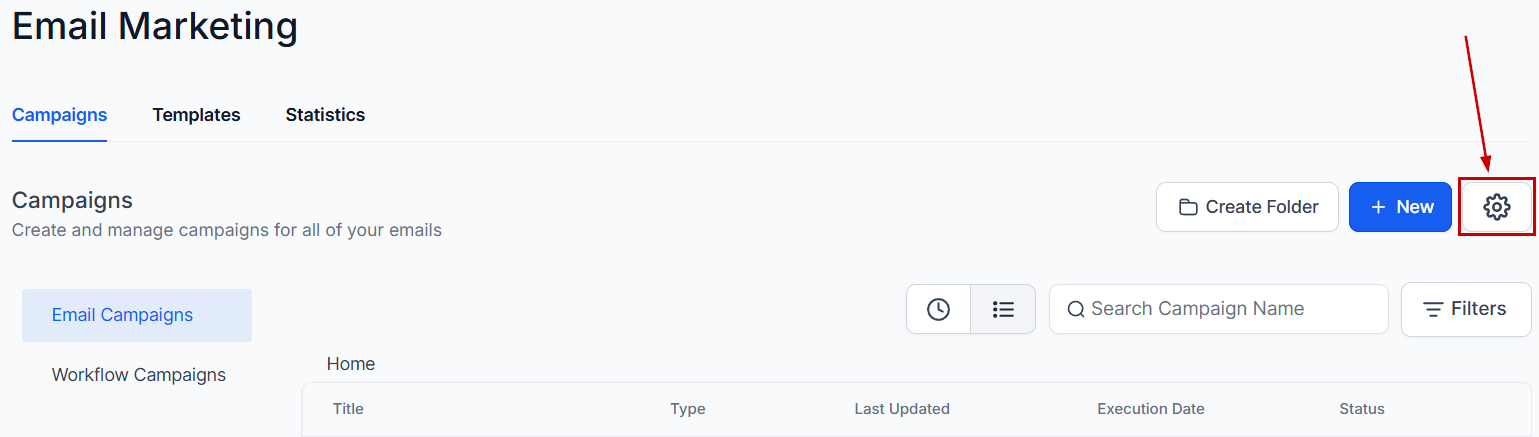Sort by the Type column header
Screen dimensions: 1539x437
click(688, 409)
